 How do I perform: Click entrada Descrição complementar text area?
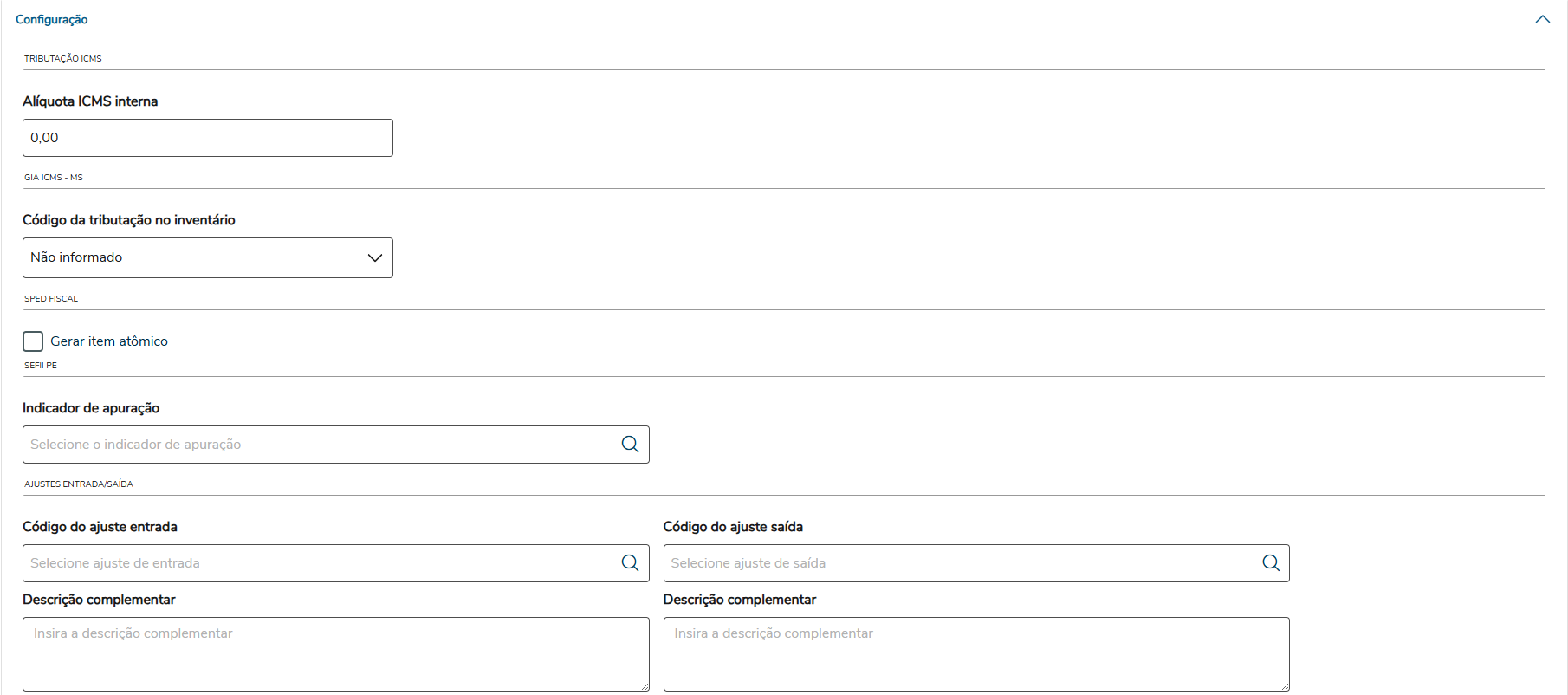[x=335, y=653]
